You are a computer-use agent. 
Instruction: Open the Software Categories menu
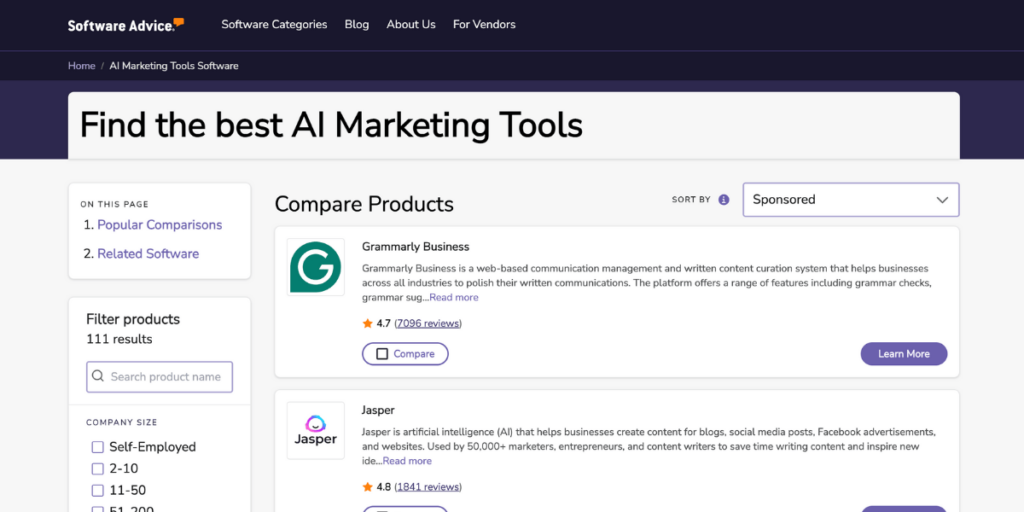[x=274, y=24]
